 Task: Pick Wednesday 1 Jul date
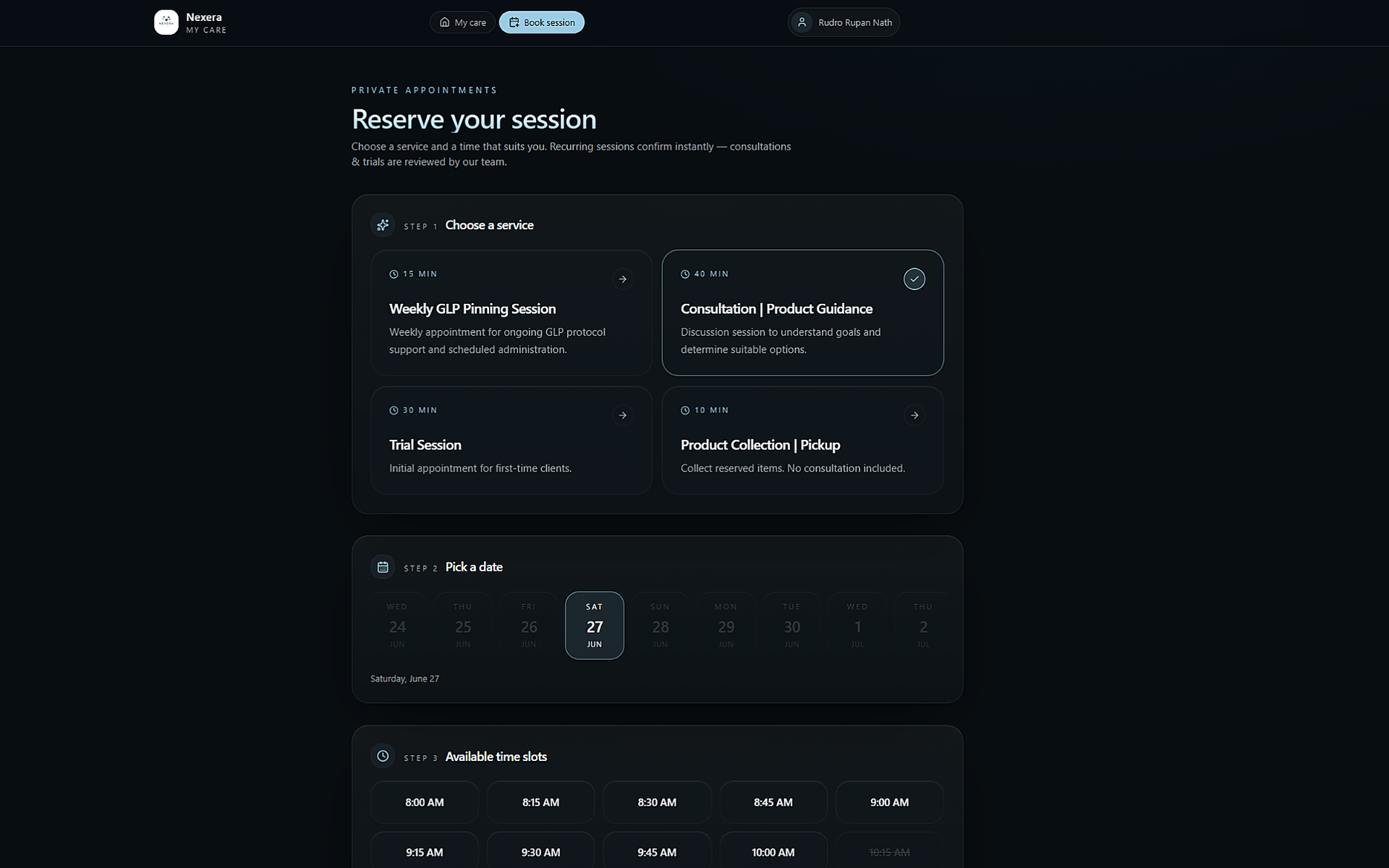[858, 626]
